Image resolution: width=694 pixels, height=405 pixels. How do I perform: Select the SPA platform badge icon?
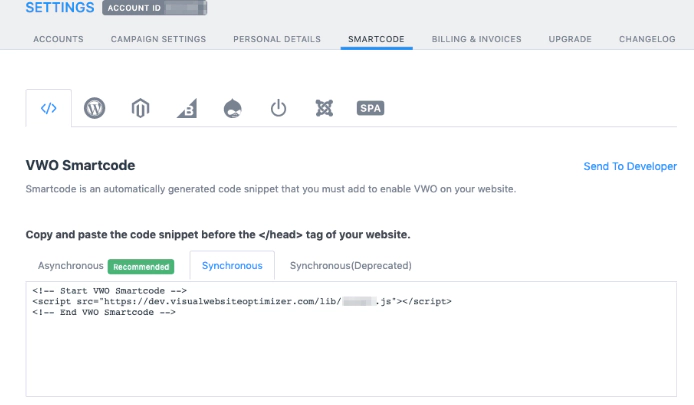click(370, 109)
